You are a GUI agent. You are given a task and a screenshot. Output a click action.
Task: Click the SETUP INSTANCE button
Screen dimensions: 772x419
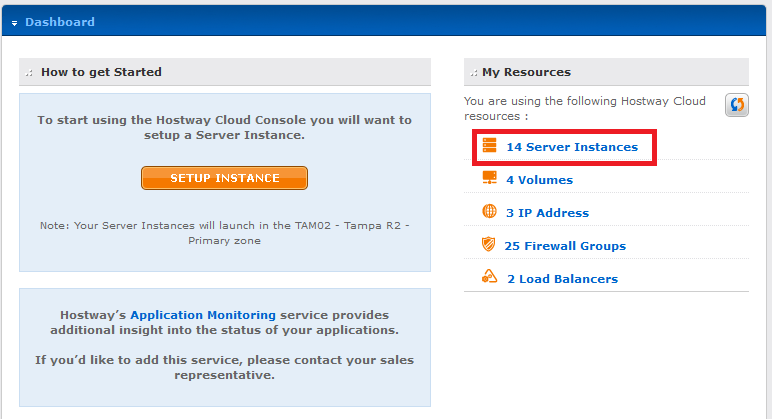tap(225, 178)
